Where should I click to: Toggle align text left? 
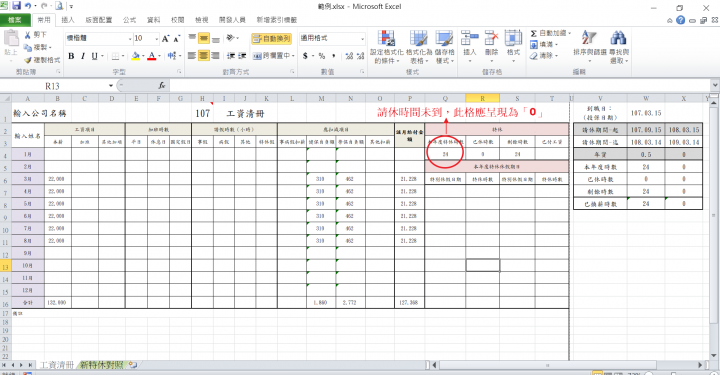pos(192,56)
